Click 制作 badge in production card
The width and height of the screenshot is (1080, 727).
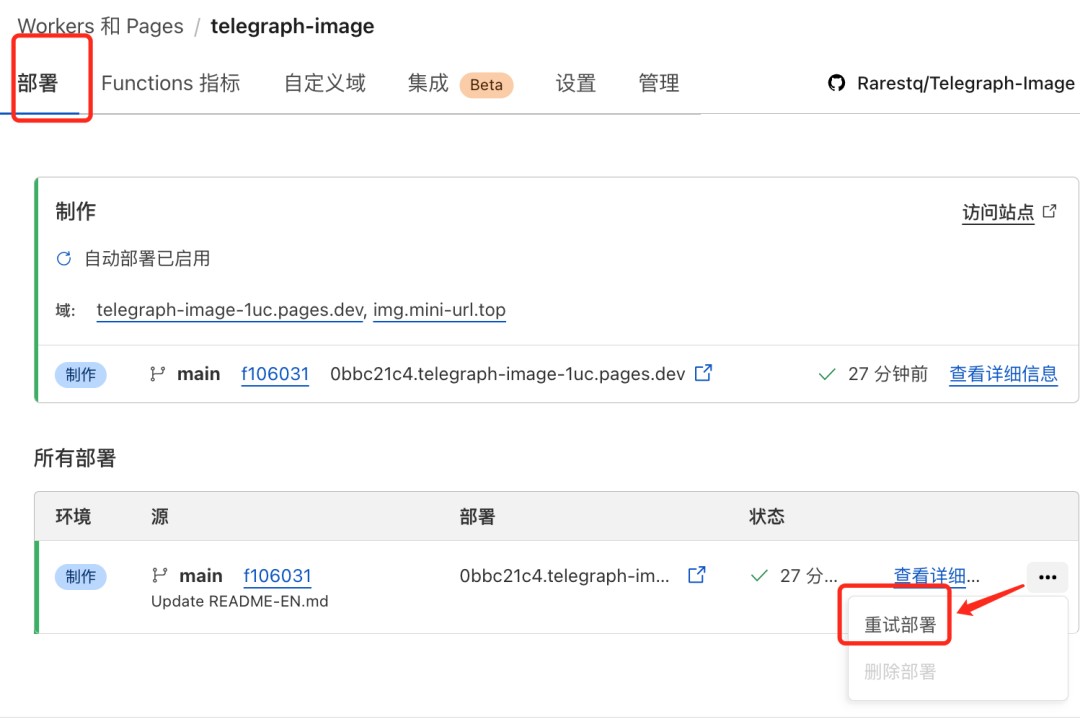81,375
